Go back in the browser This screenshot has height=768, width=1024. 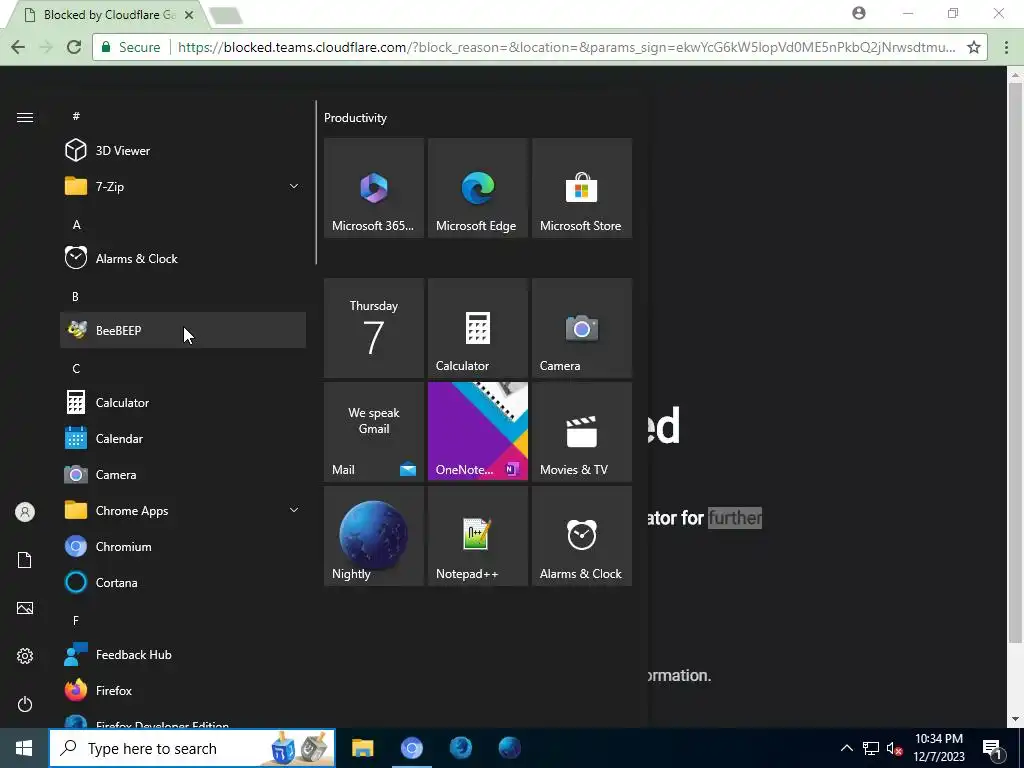coord(18,47)
